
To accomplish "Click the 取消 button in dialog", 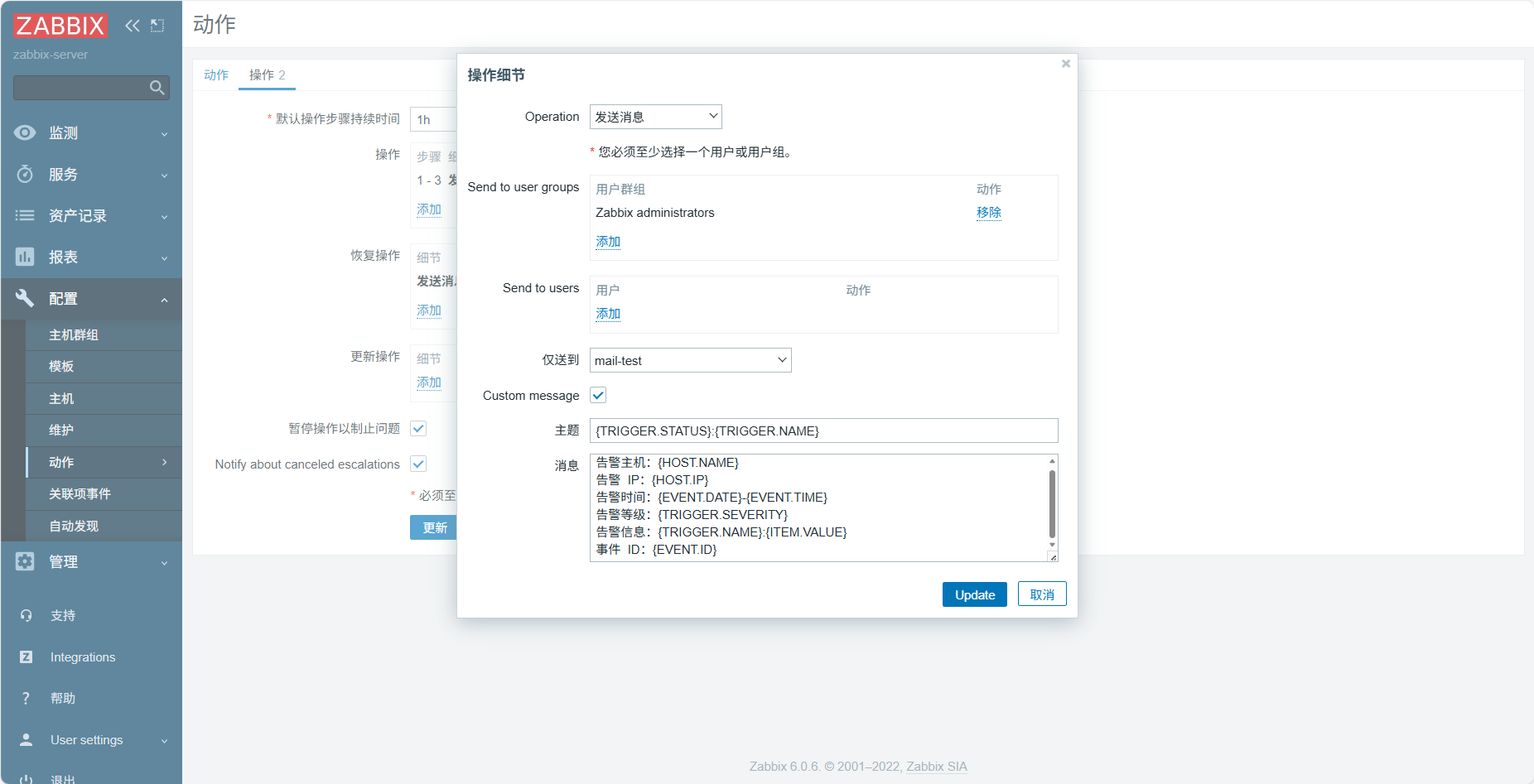I will pos(1041,594).
